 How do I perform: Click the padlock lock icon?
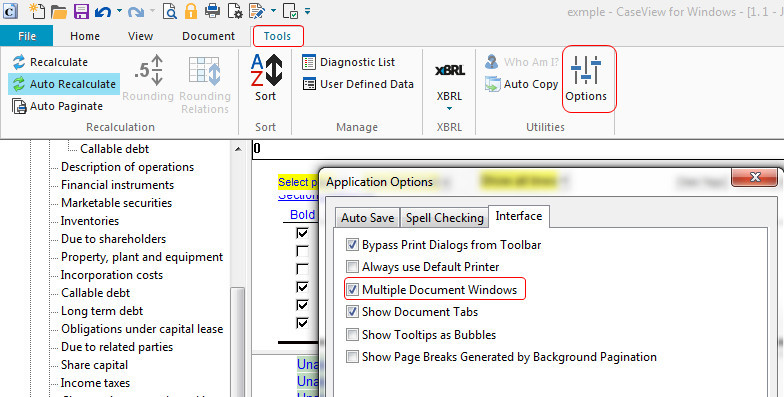[x=190, y=11]
